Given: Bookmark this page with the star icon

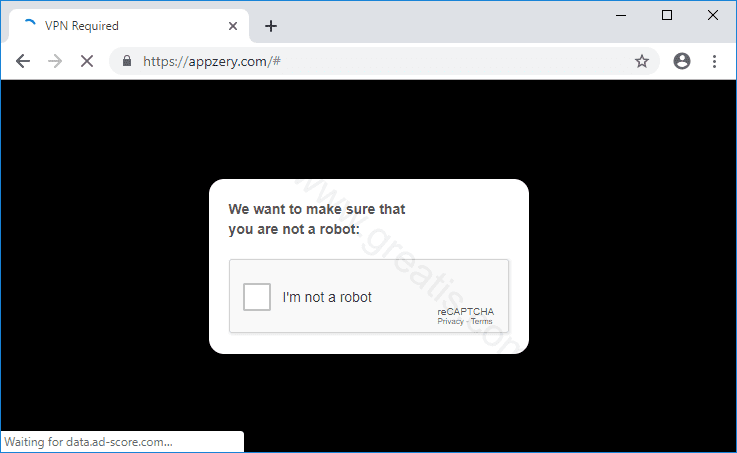Looking at the screenshot, I should click(642, 61).
